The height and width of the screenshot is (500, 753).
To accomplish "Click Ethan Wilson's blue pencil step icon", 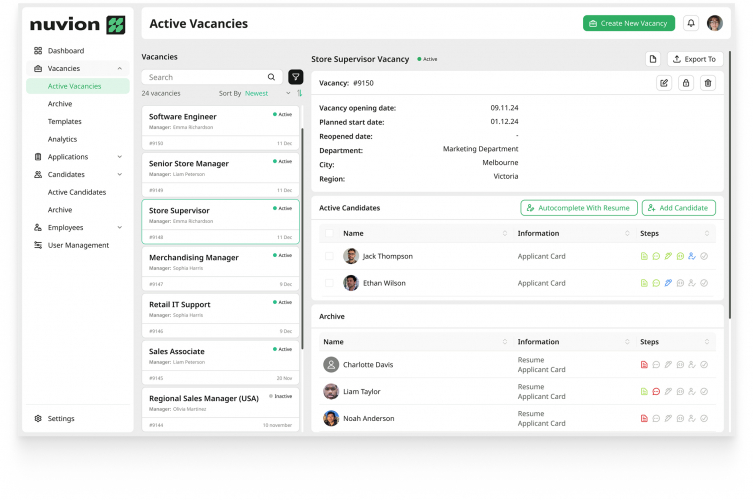I will tap(668, 283).
